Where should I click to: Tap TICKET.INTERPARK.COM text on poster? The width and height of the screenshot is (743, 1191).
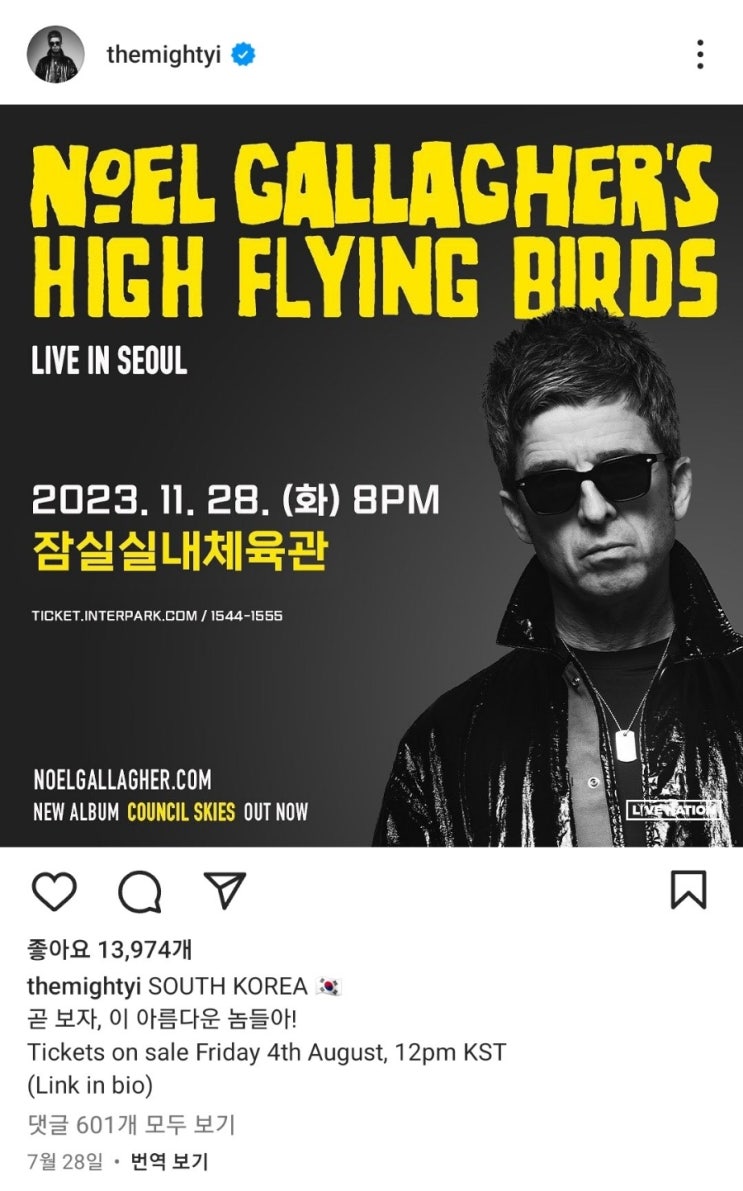point(114,615)
